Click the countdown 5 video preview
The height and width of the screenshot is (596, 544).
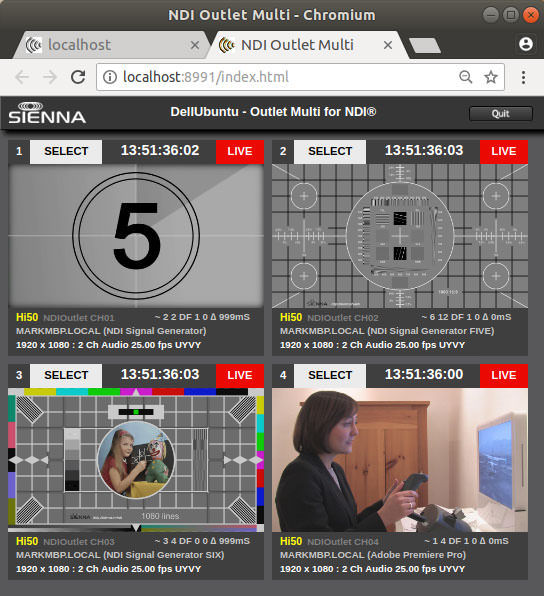pos(136,236)
